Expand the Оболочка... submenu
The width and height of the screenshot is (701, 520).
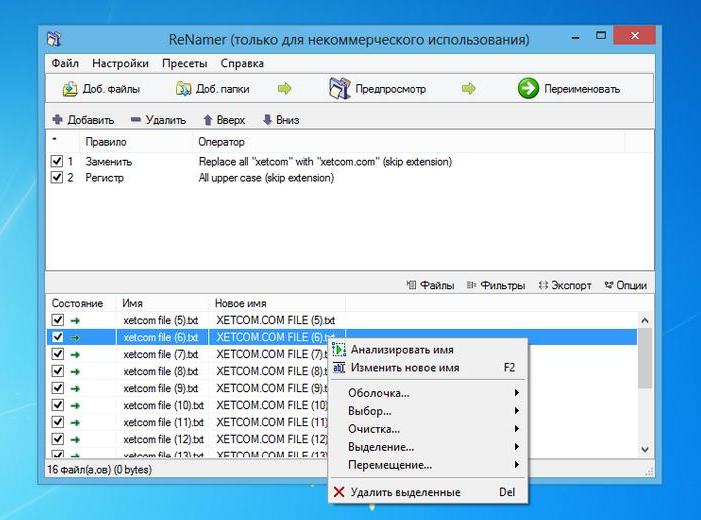click(x=428, y=393)
